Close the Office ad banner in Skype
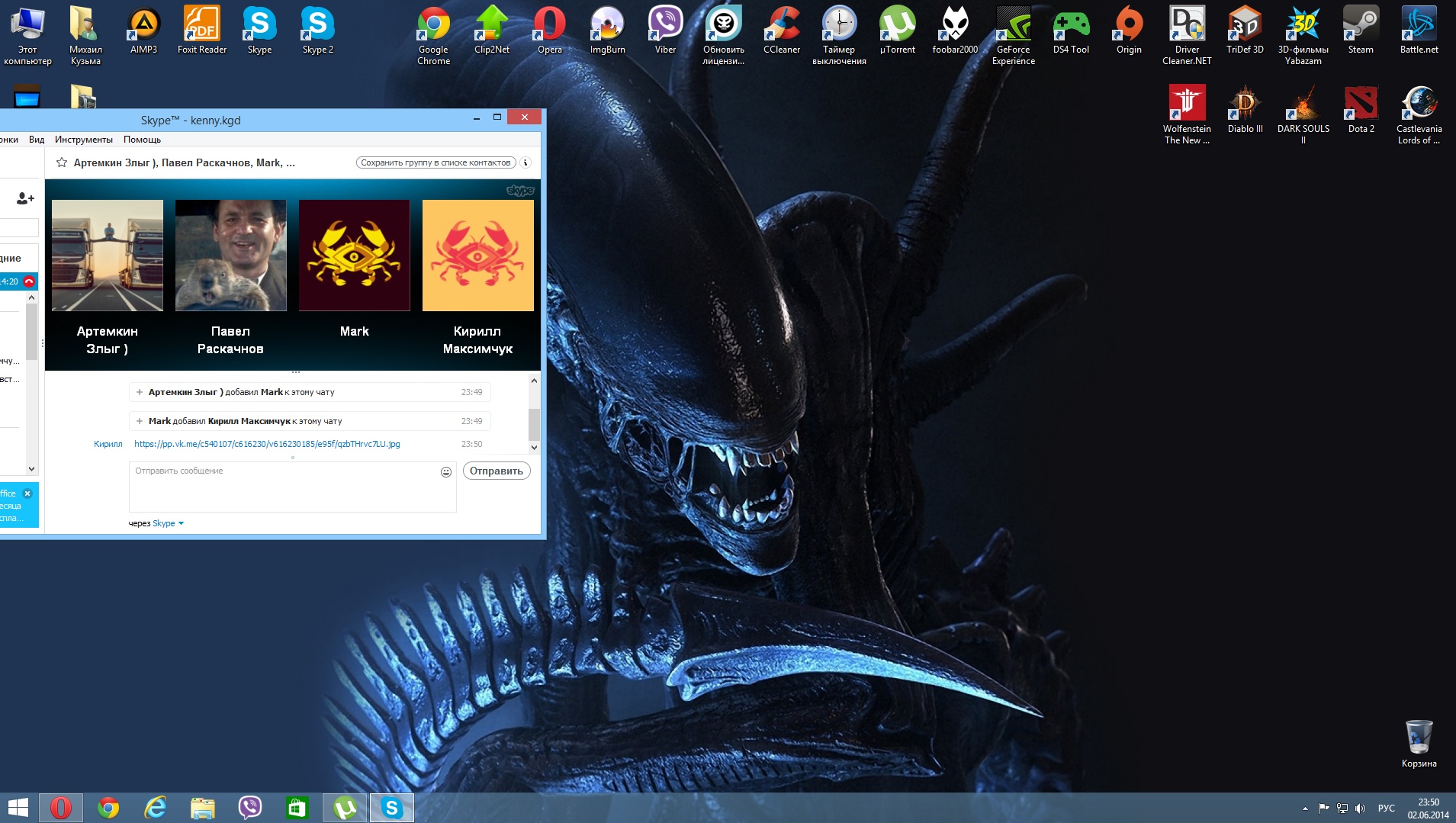The height and width of the screenshot is (823, 1456). click(x=27, y=493)
